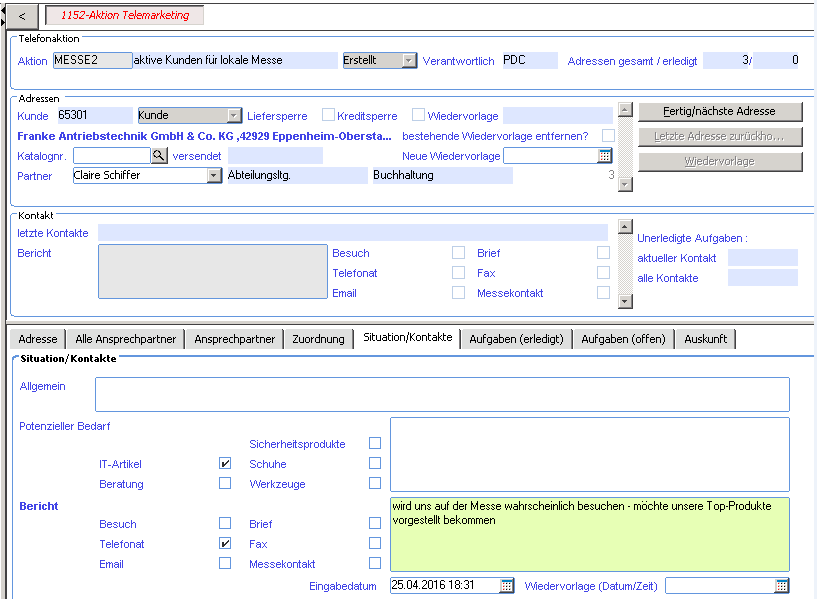Screen dimensions: 817x599
Task: Click the Aktion field containing MESSE2
Action: coord(93,60)
